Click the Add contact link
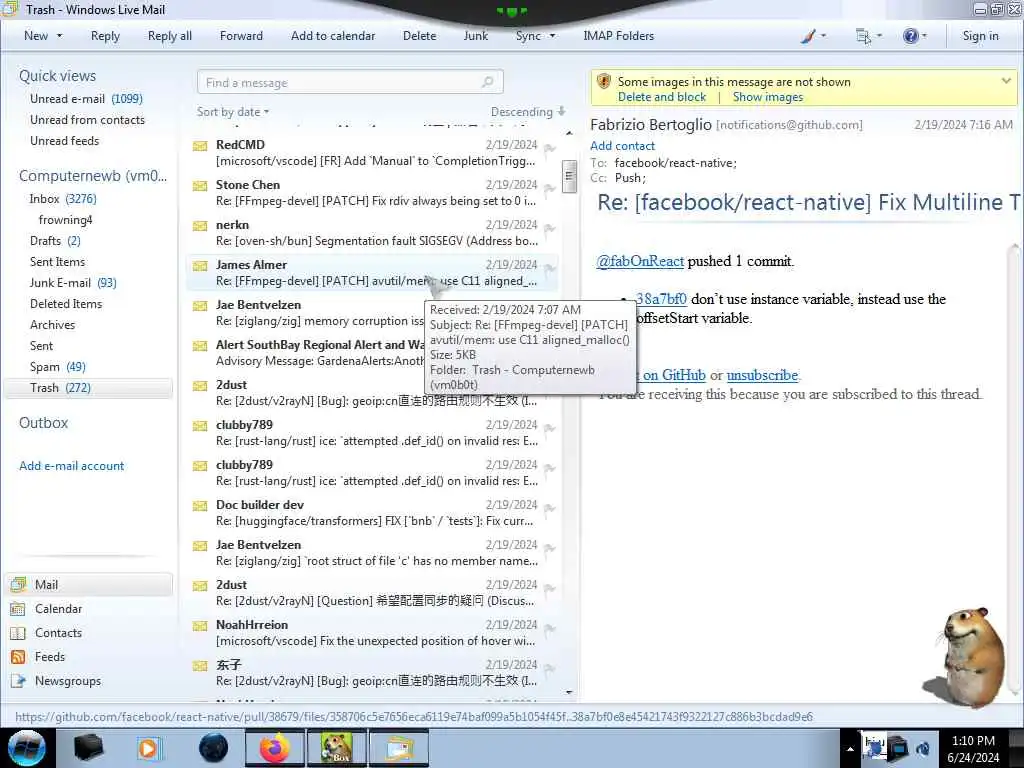Image resolution: width=1024 pixels, height=768 pixels. pos(622,146)
